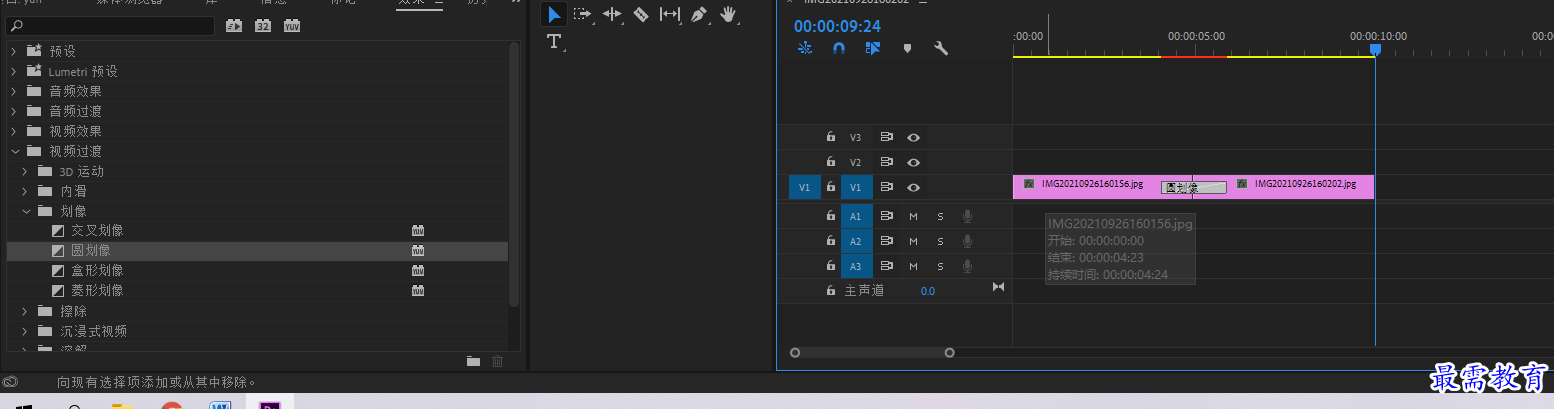Image resolution: width=1554 pixels, height=409 pixels.
Task: Toggle sync lock for V3 track
Action: (x=886, y=137)
